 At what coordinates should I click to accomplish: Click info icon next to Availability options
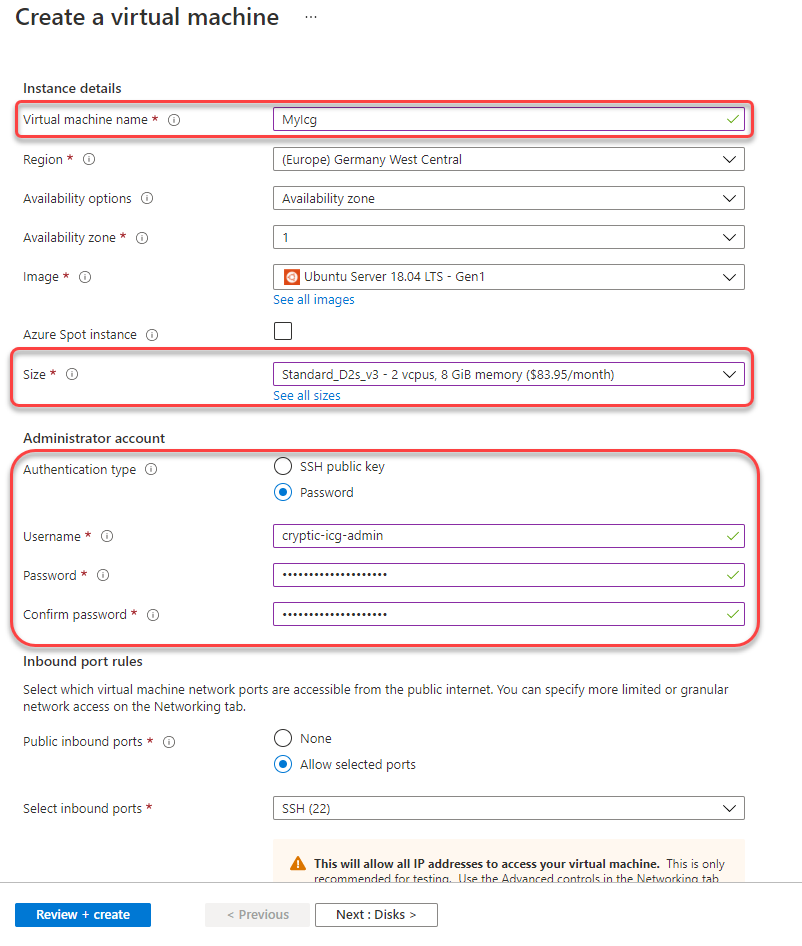[x=147, y=199]
